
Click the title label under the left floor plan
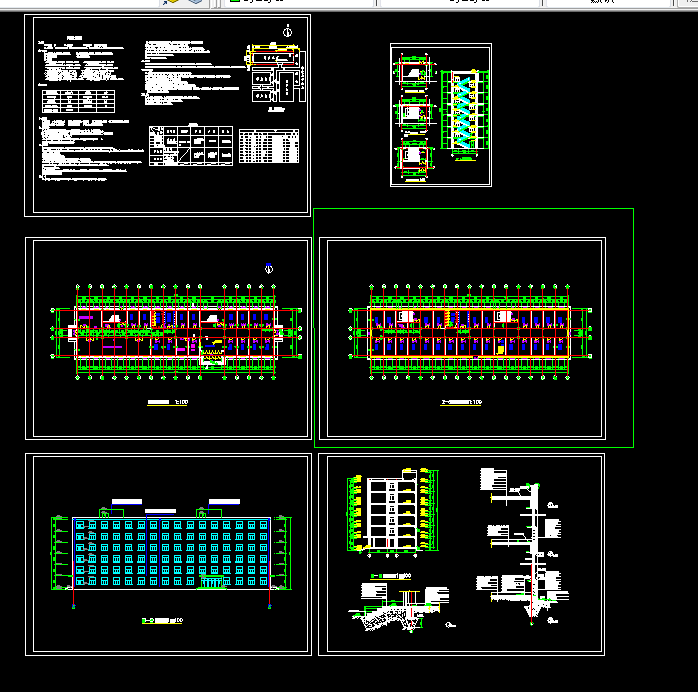click(x=168, y=402)
